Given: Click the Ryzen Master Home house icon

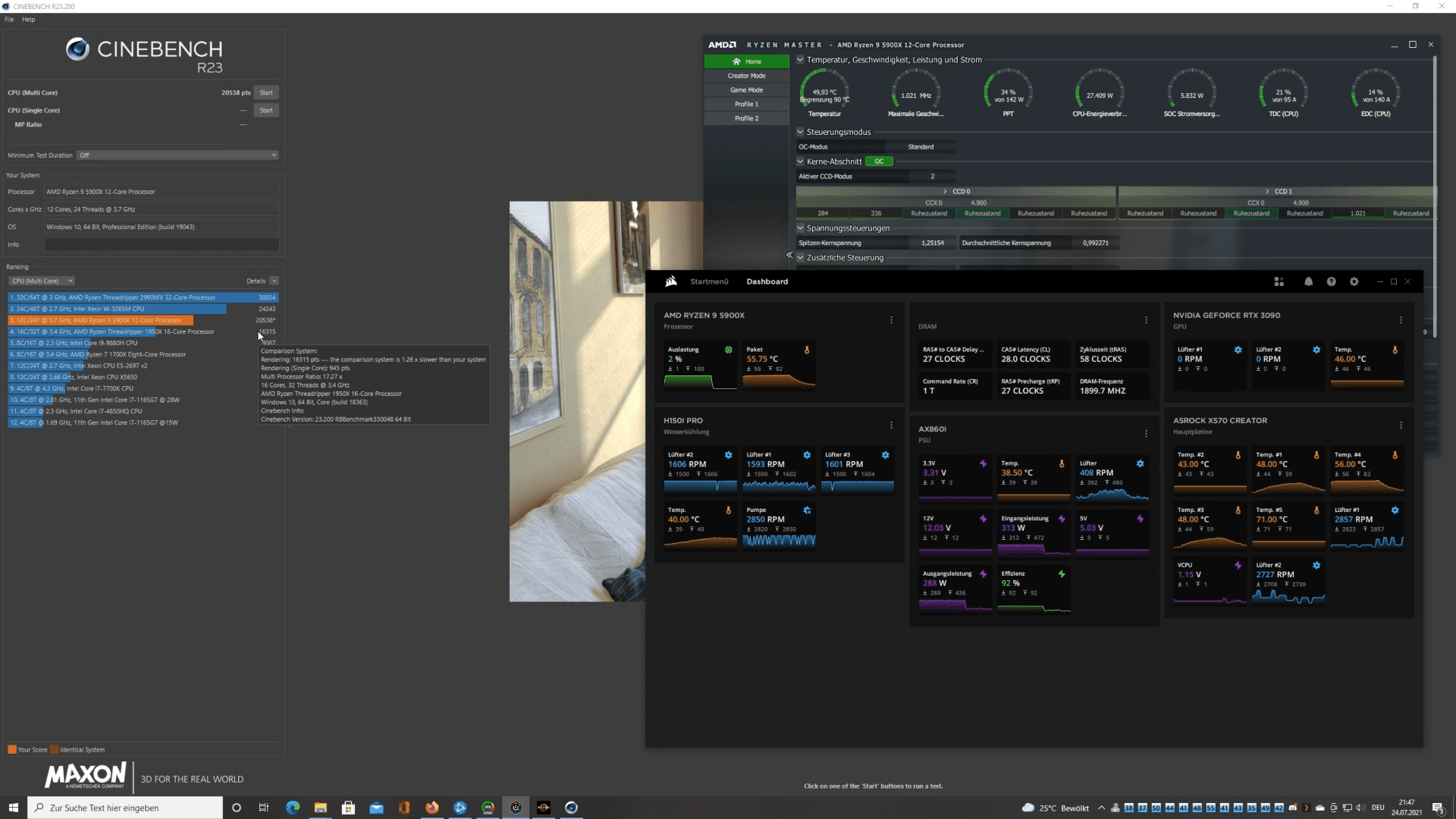Looking at the screenshot, I should click(736, 61).
